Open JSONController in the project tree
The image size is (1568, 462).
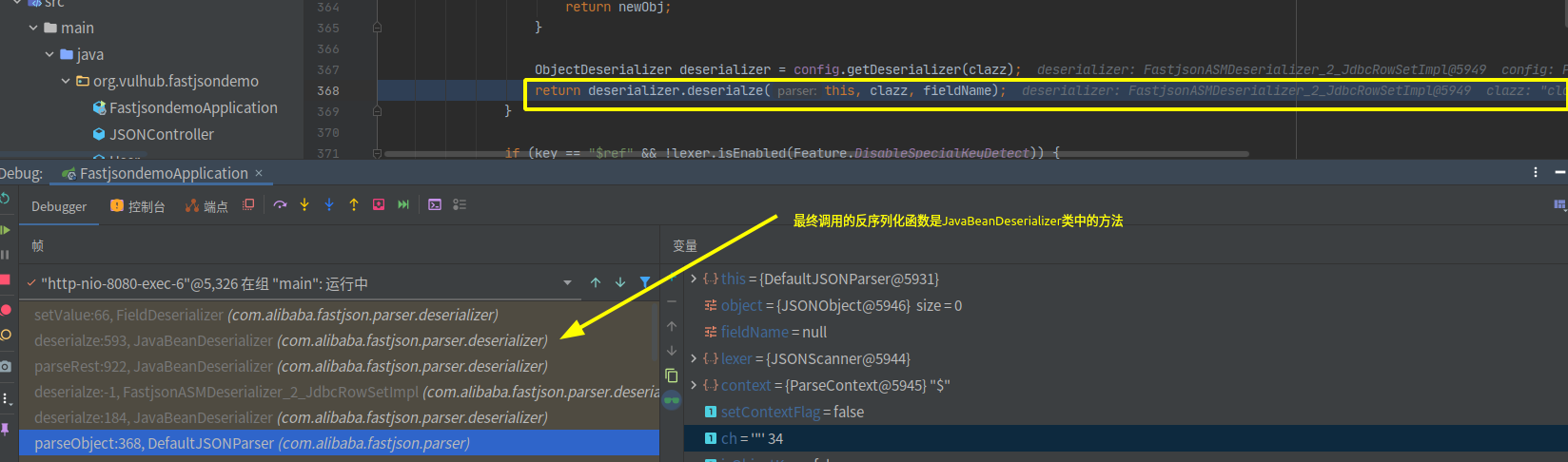click(161, 135)
